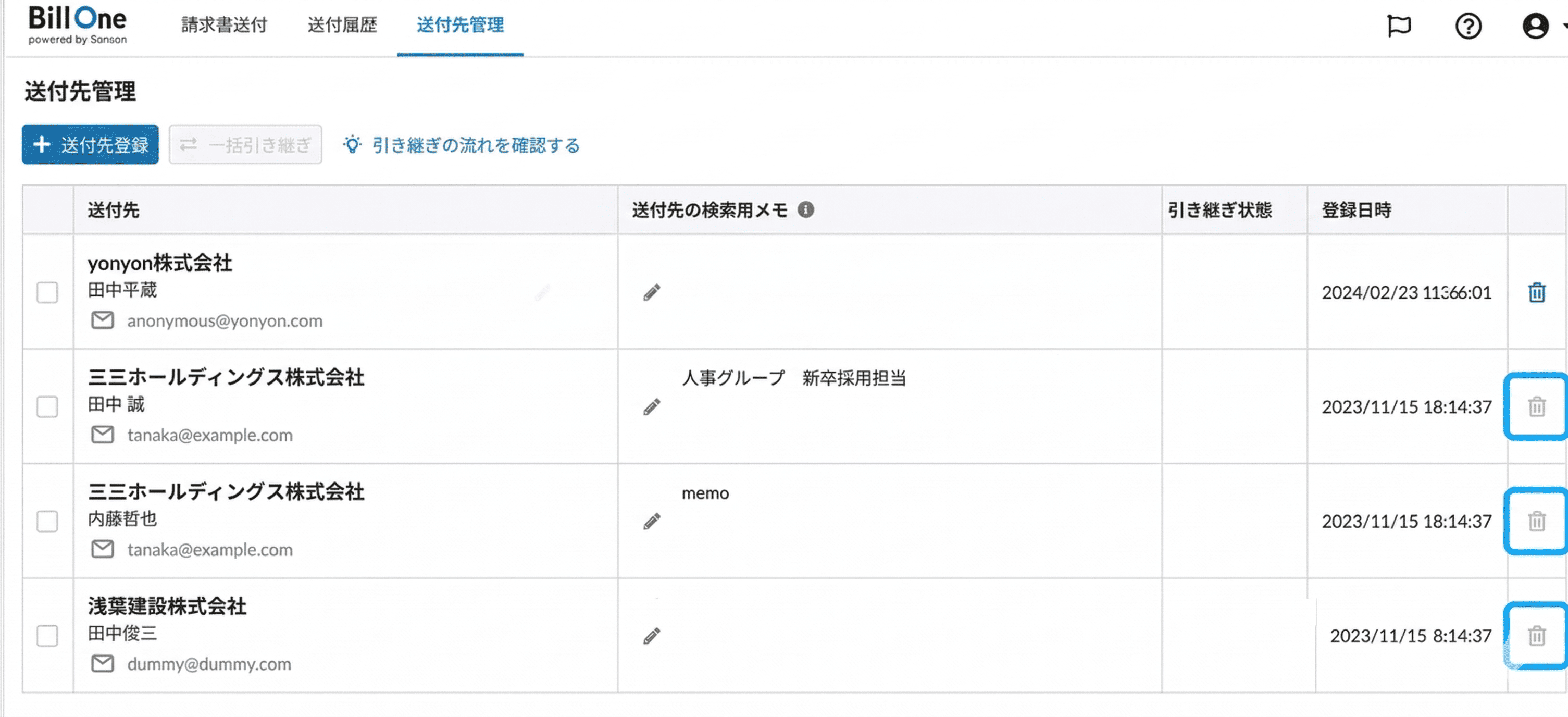
Task: Click trash icon for 内藤哲也 row
Action: (1536, 521)
